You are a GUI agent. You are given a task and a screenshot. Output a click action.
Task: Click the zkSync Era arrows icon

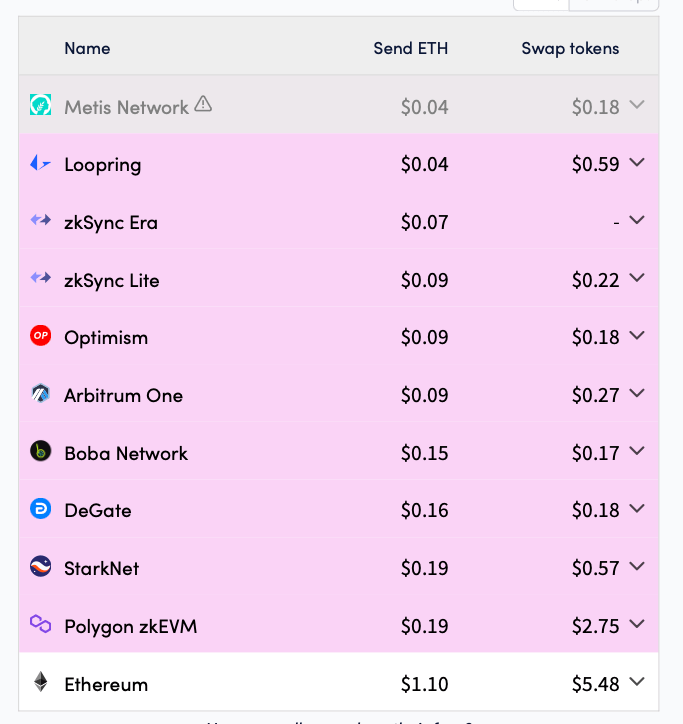pos(41,220)
